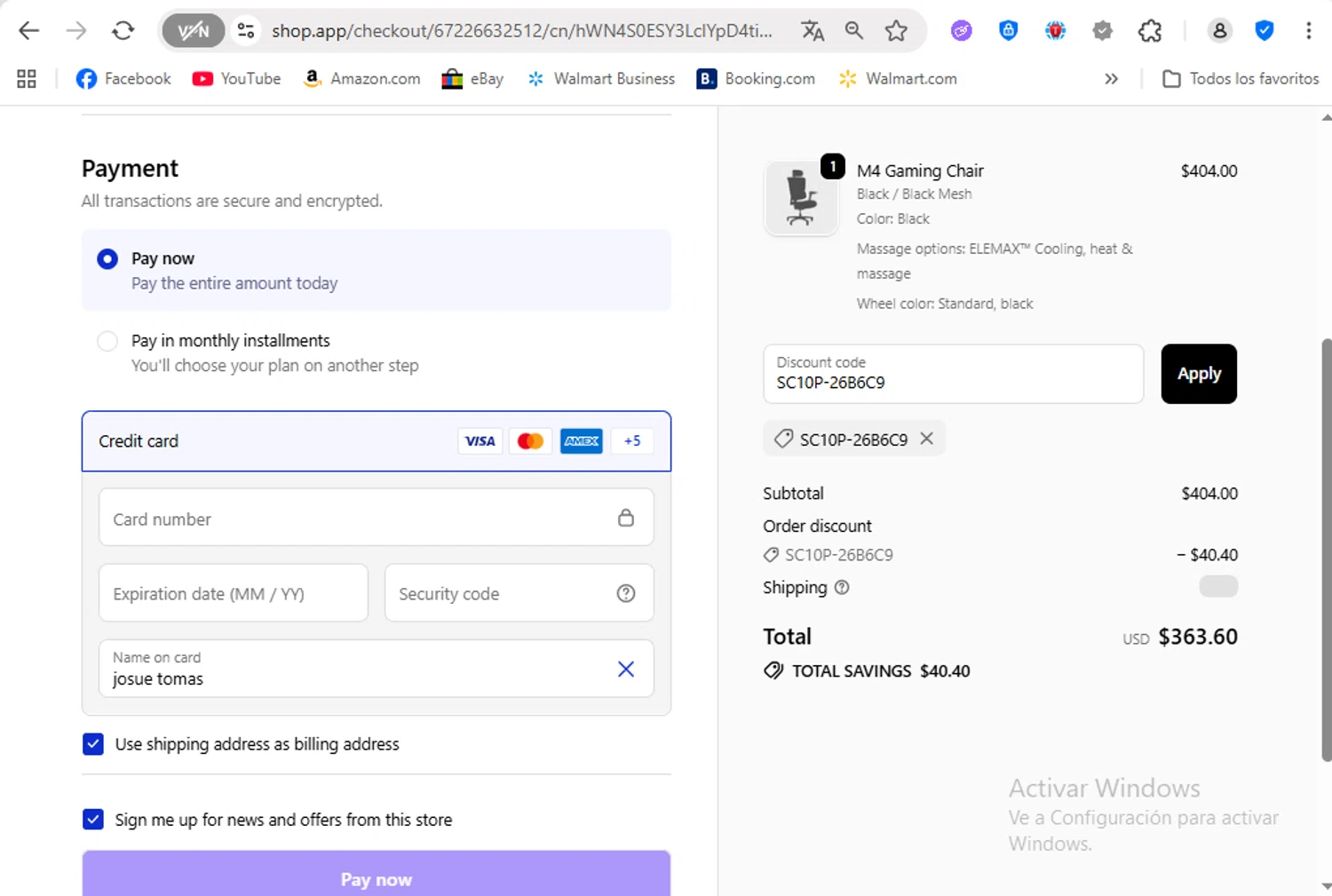The height and width of the screenshot is (896, 1332).
Task: Go forward to next page
Action: [76, 31]
